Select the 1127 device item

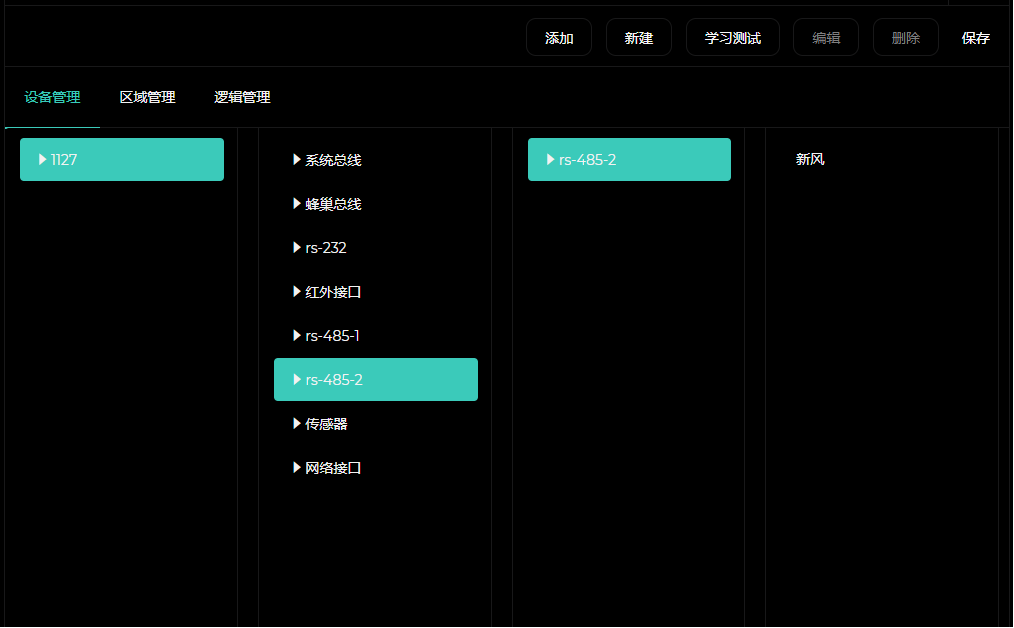(x=122, y=159)
